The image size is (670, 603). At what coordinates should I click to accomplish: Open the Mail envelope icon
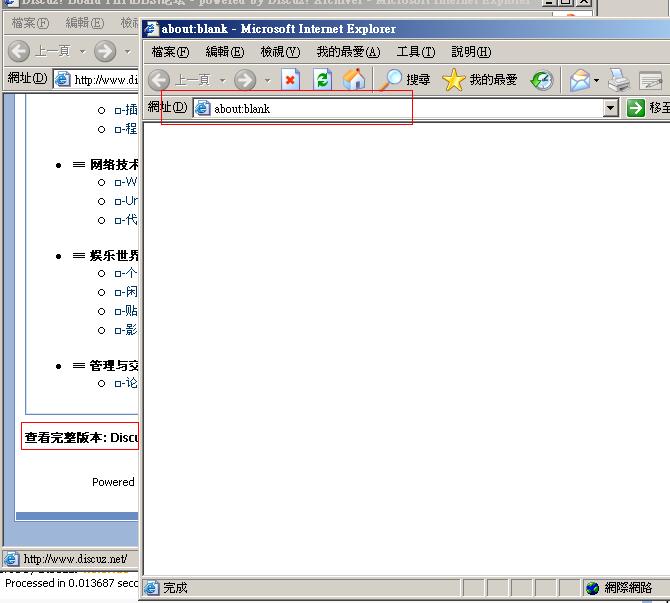click(580, 80)
